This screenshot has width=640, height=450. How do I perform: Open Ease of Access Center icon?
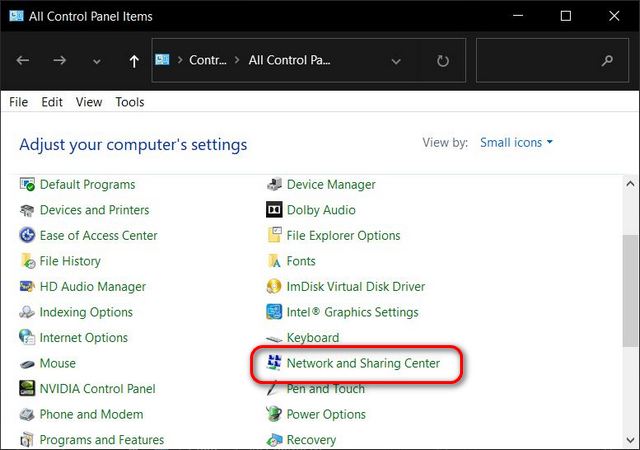(27, 236)
